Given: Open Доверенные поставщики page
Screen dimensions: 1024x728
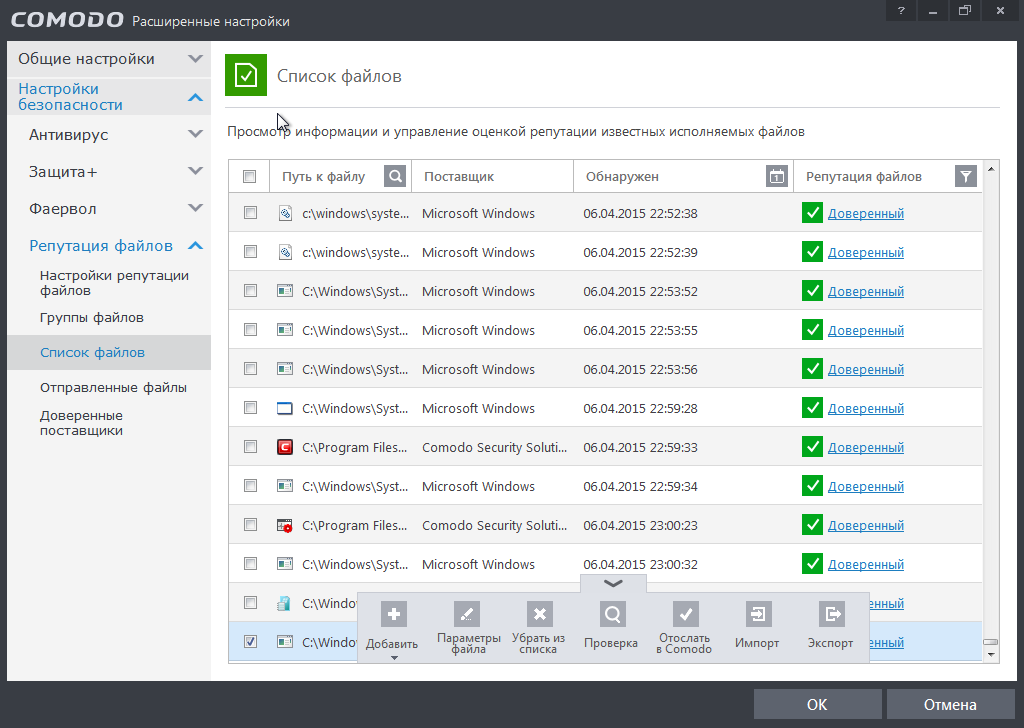Looking at the screenshot, I should pyautogui.click(x=81, y=423).
